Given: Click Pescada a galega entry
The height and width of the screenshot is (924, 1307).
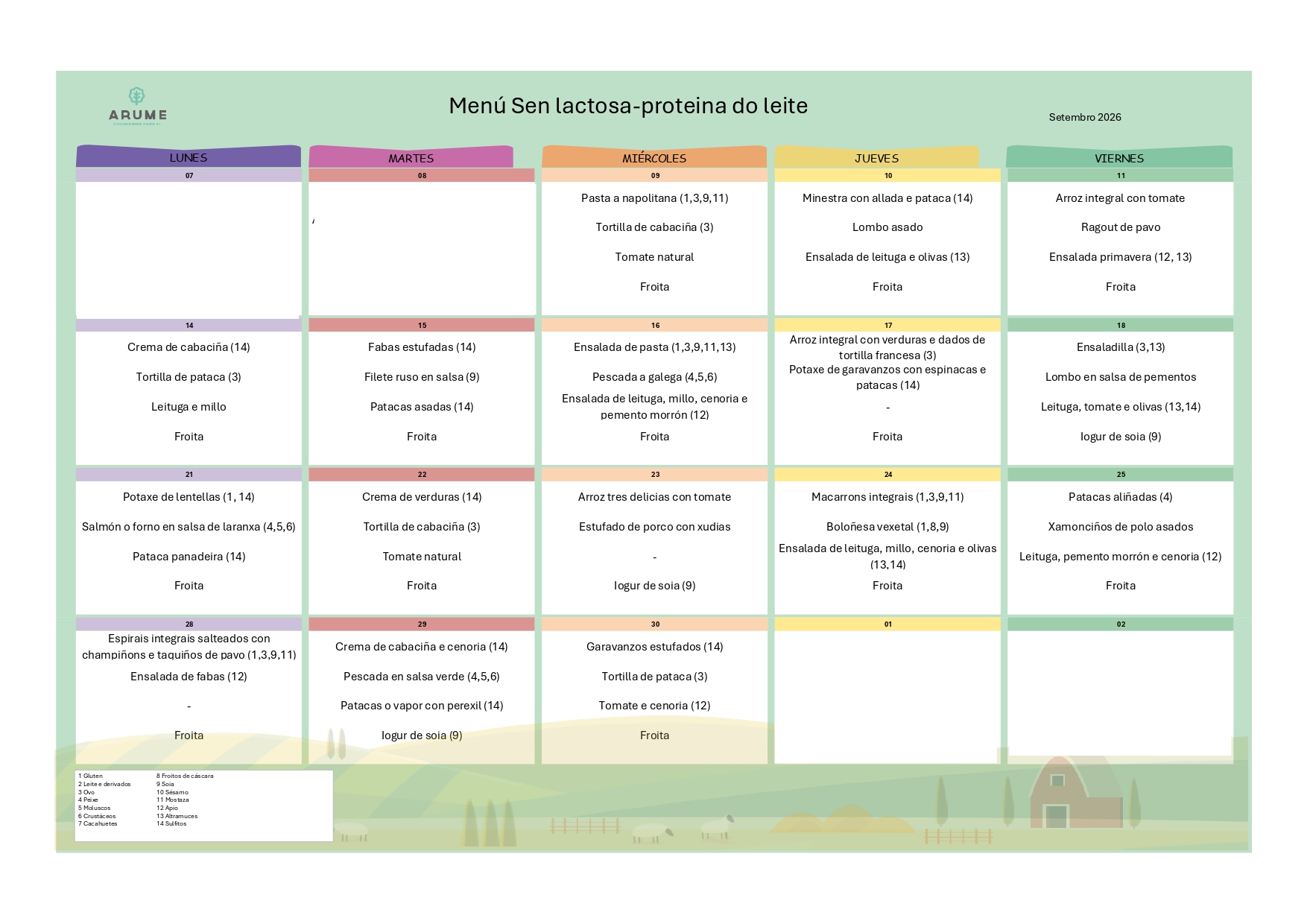Looking at the screenshot, I should pyautogui.click(x=654, y=377).
